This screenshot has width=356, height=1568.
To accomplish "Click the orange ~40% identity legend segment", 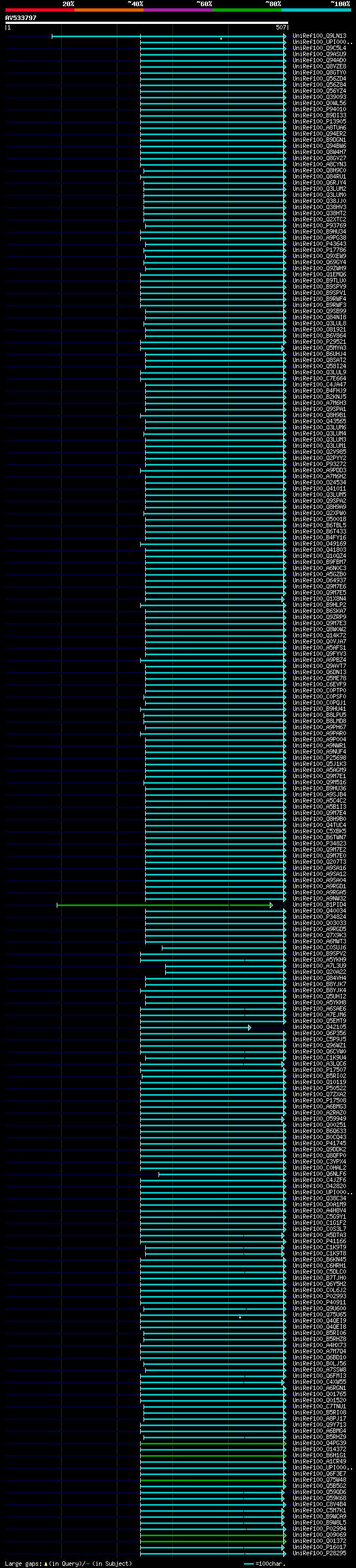I will click(x=109, y=10).
